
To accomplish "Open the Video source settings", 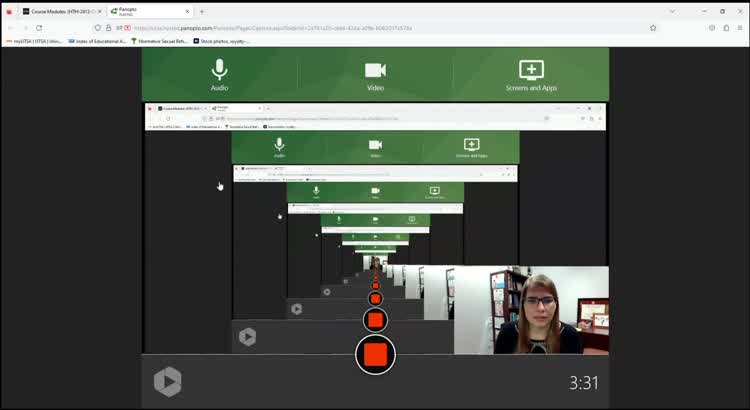I will pos(375,75).
